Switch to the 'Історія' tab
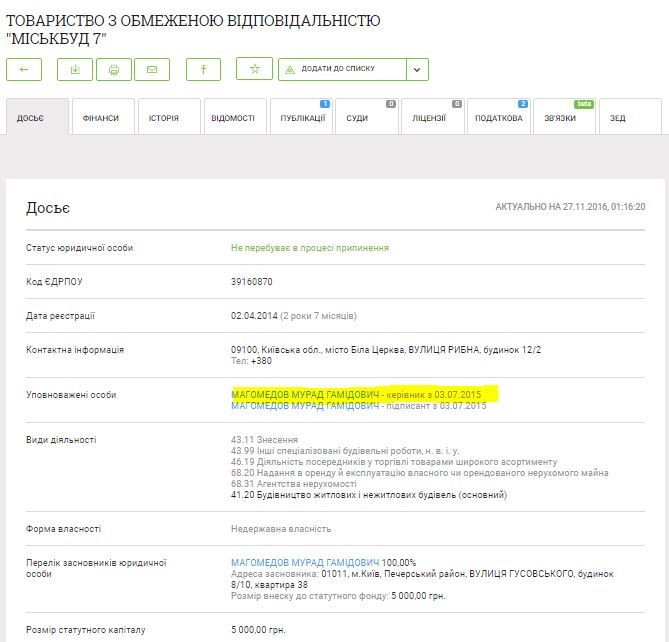Image resolution: width=669 pixels, height=642 pixels. pos(168,118)
